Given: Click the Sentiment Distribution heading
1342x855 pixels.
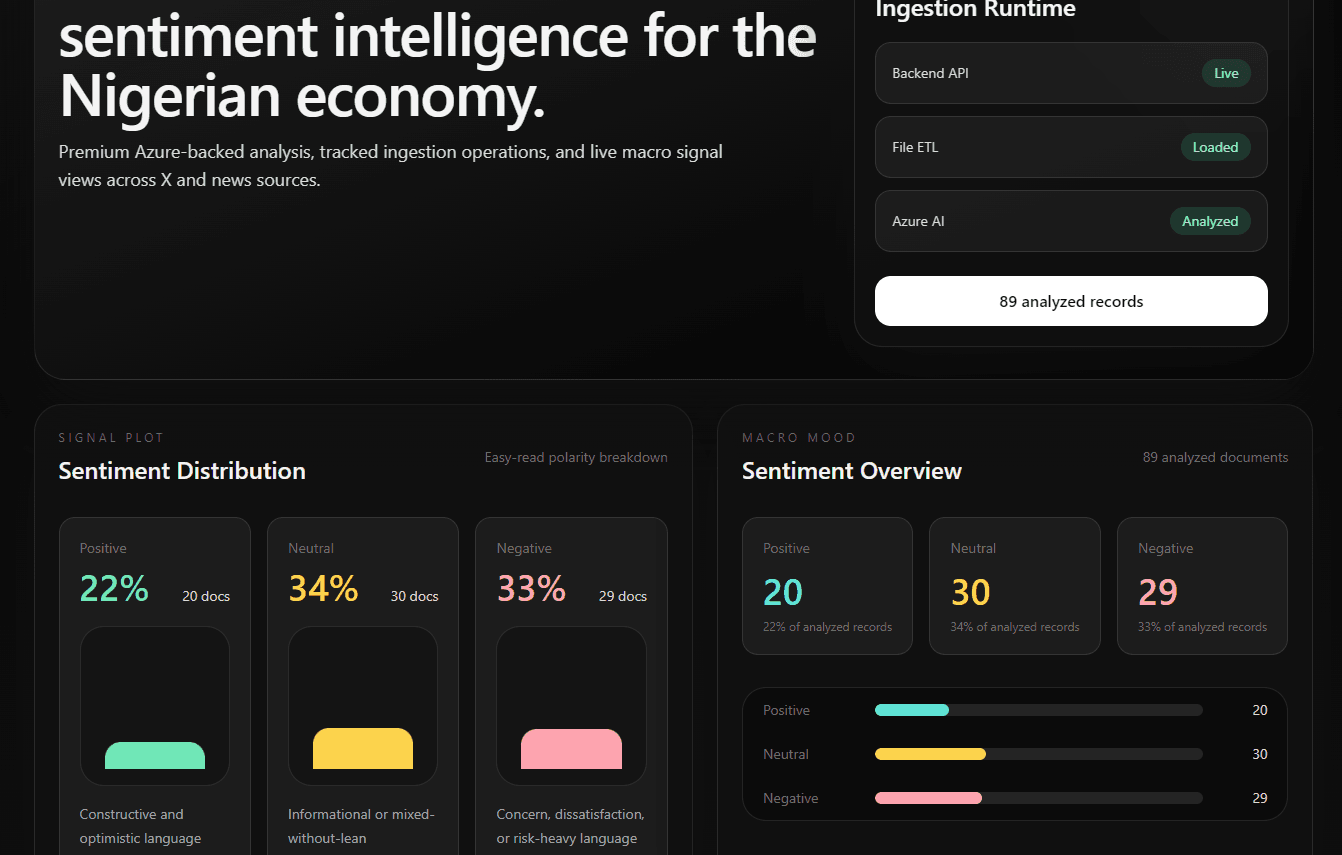Looking at the screenshot, I should click(182, 471).
